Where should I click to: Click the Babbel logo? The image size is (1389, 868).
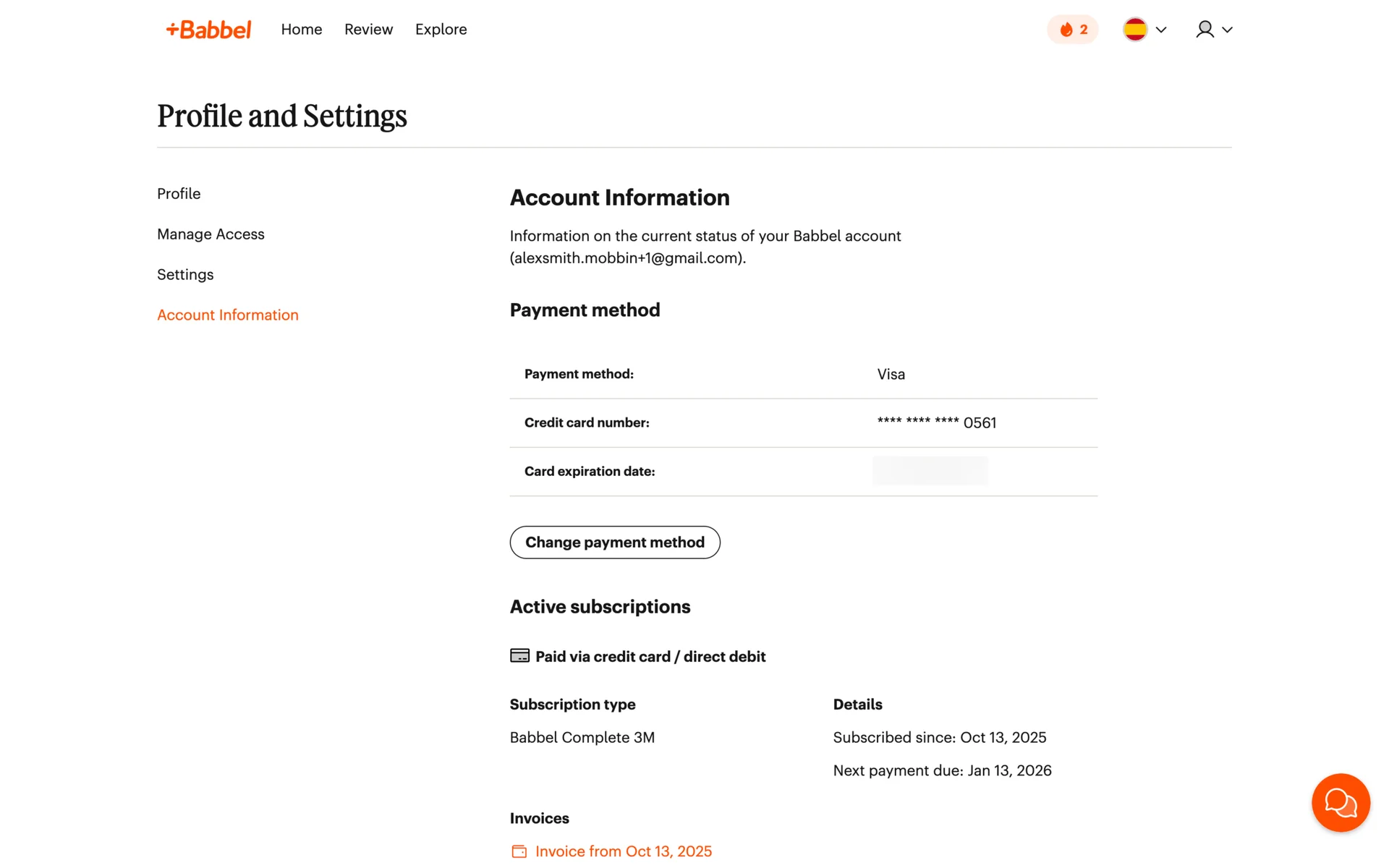coord(208,30)
